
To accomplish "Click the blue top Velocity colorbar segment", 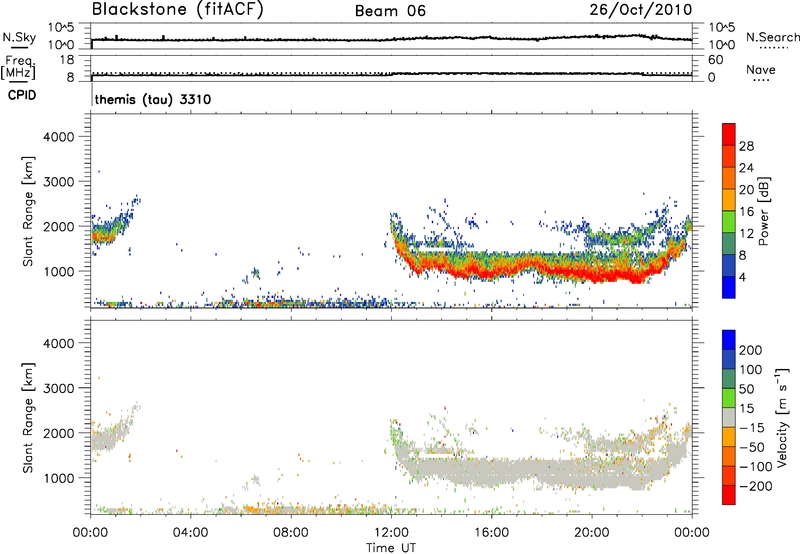I will [729, 340].
